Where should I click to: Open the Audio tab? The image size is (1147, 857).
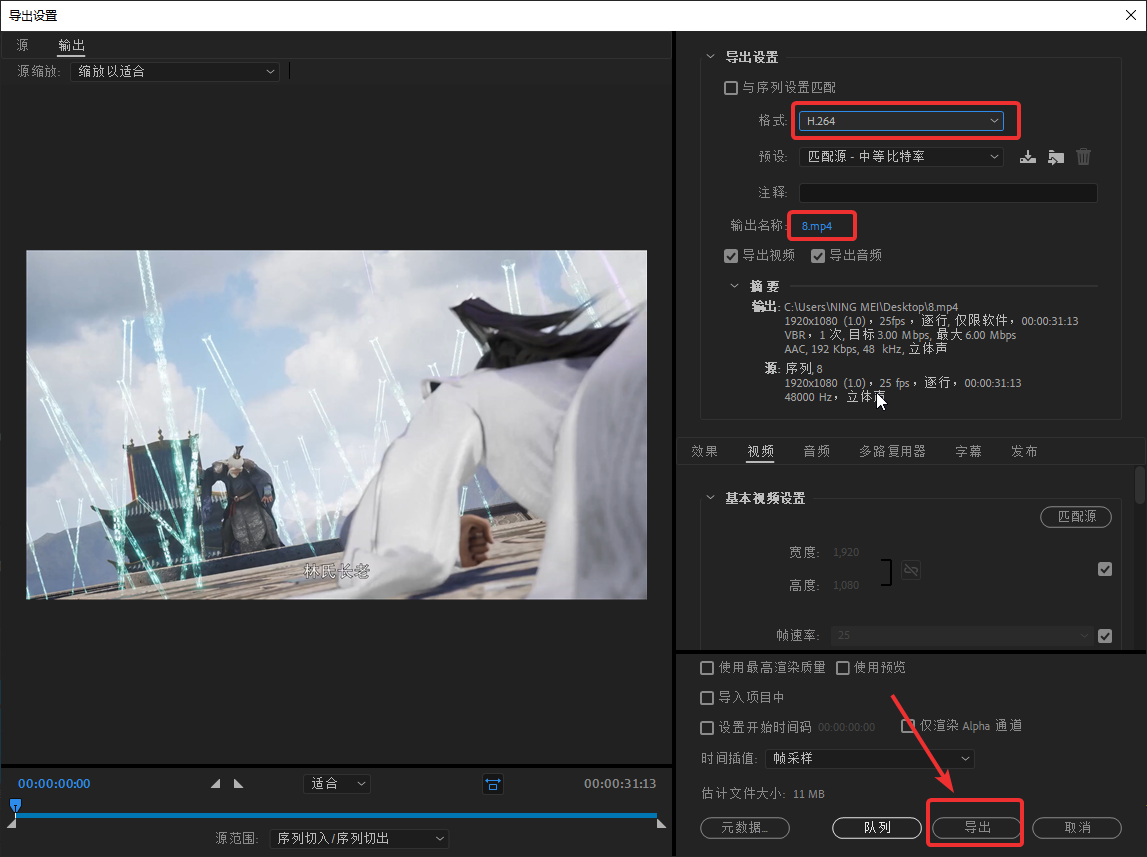point(816,451)
